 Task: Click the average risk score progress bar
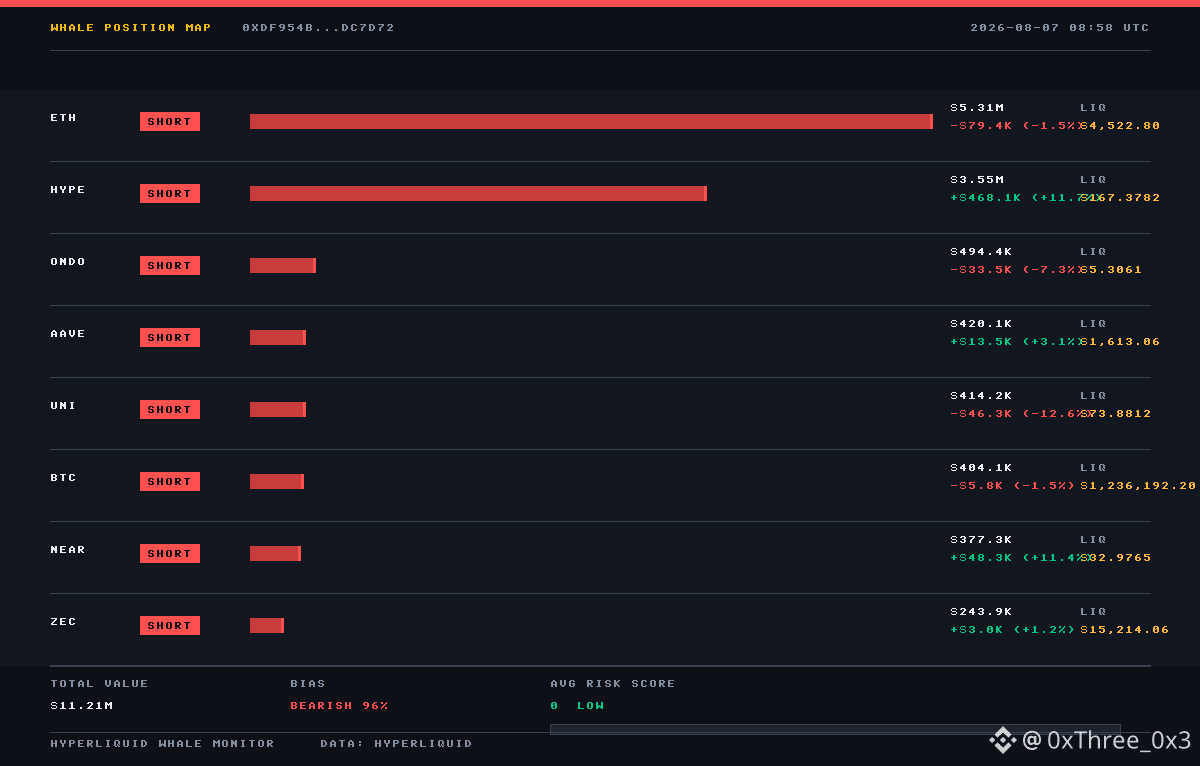coord(835,729)
